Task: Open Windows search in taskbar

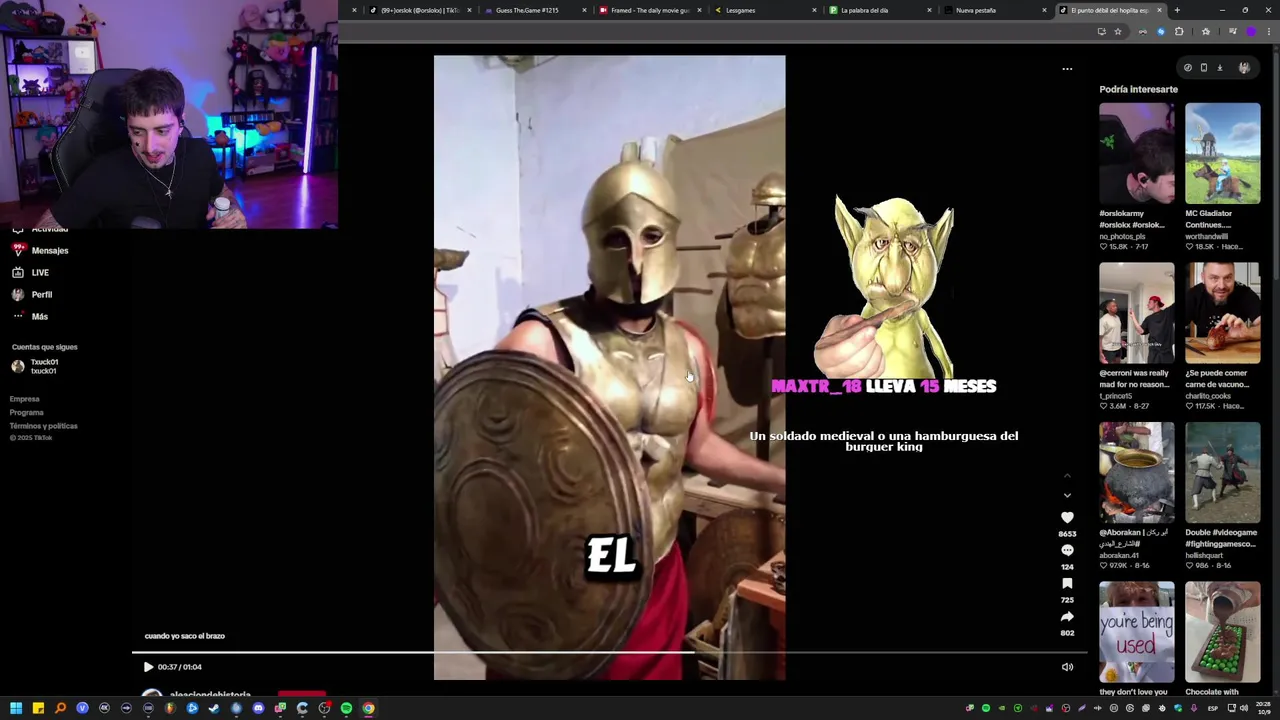Action: tap(60, 708)
